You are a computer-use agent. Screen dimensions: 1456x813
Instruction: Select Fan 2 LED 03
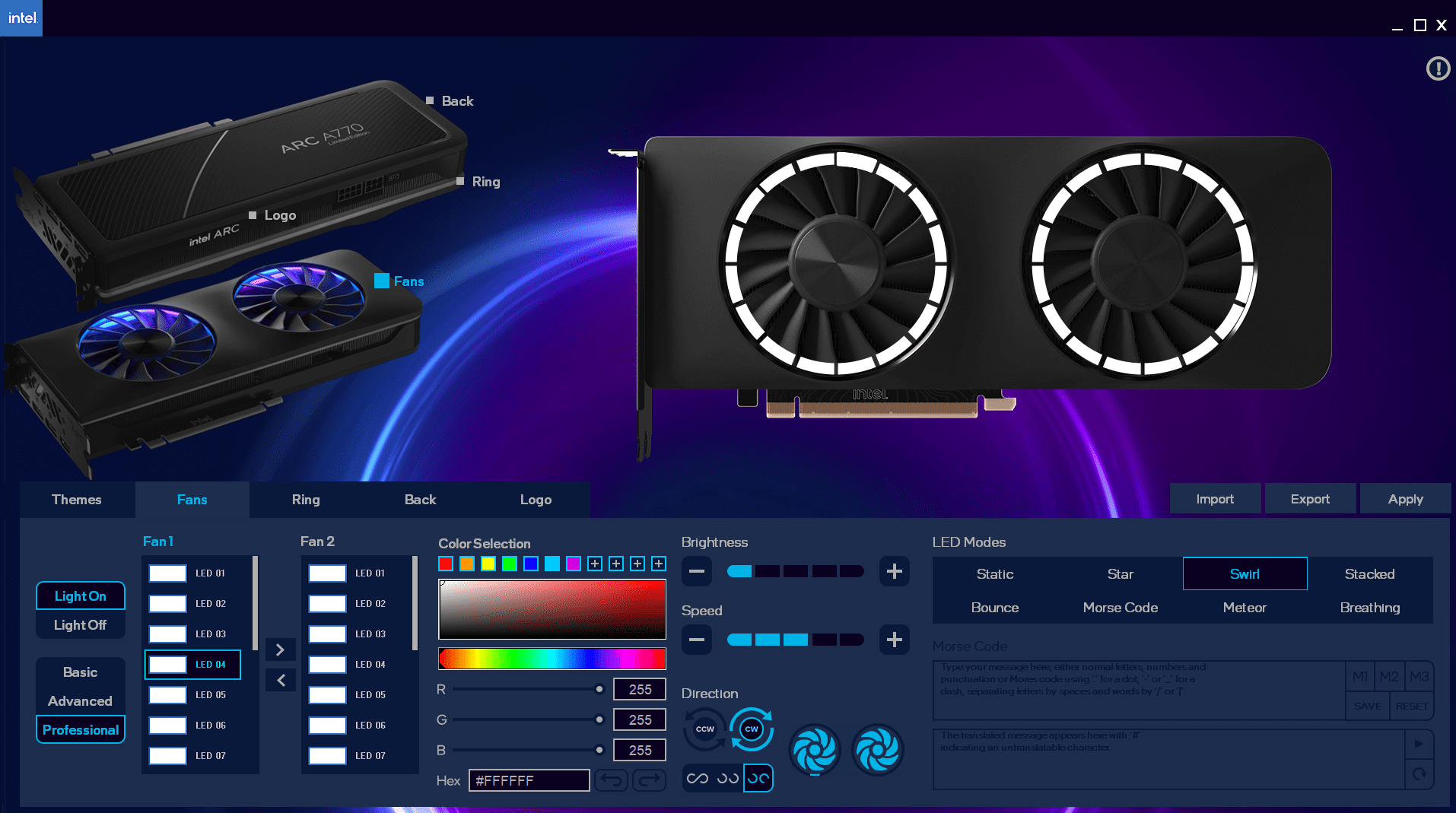(352, 634)
